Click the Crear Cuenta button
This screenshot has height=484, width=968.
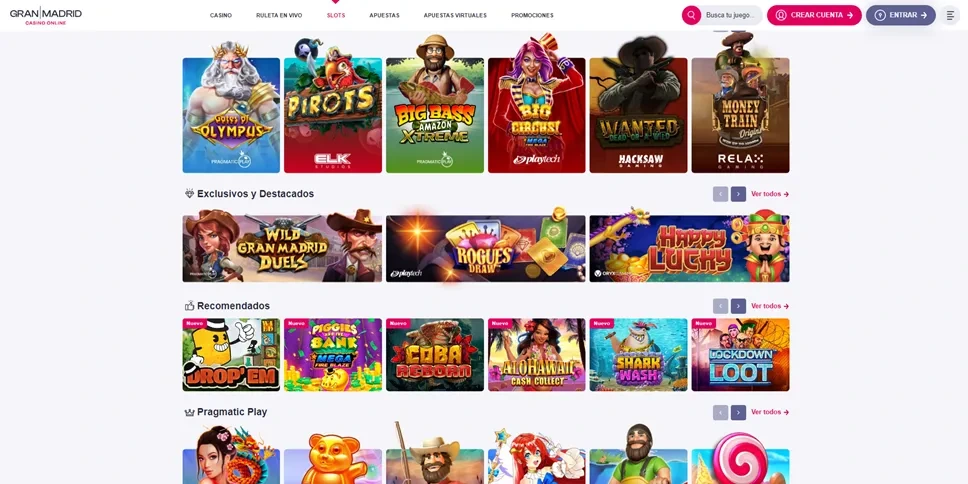(x=814, y=15)
